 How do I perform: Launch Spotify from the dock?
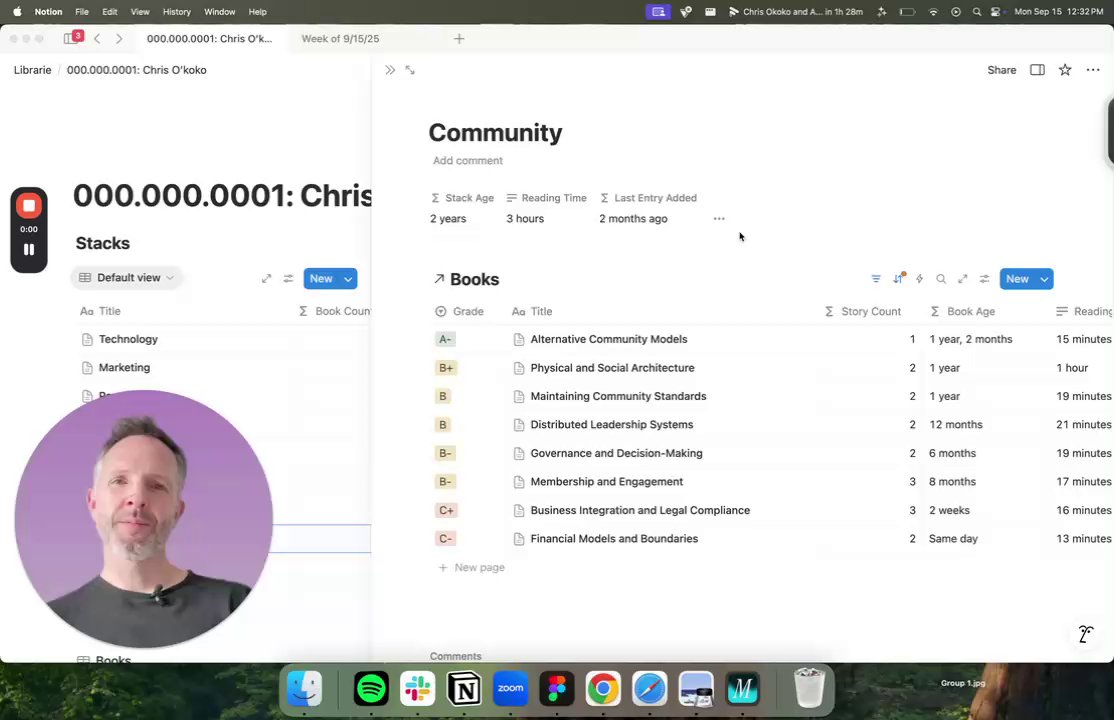pos(371,688)
